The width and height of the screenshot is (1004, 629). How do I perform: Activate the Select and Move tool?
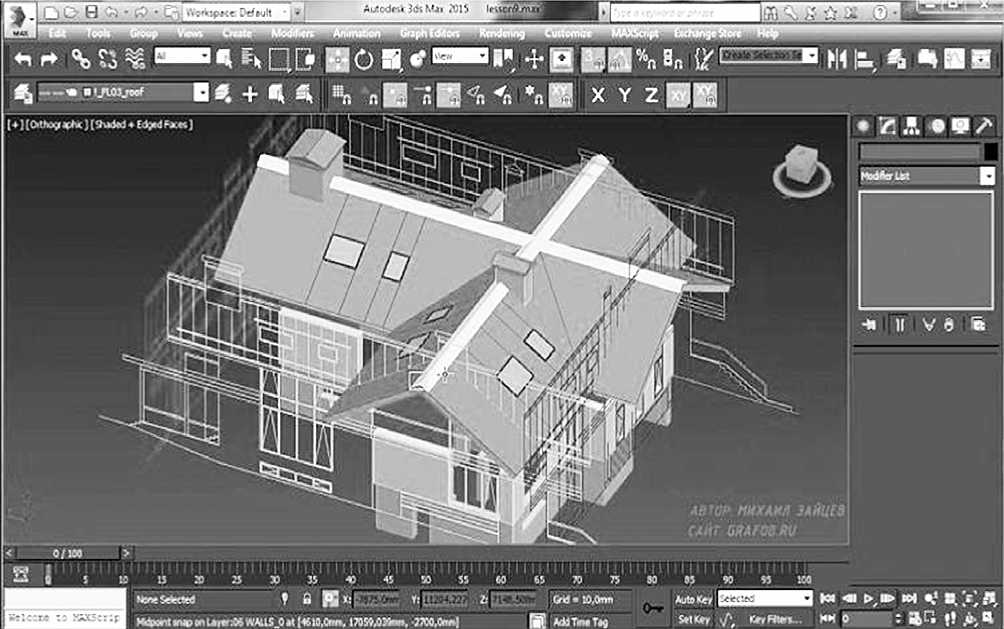[x=337, y=60]
